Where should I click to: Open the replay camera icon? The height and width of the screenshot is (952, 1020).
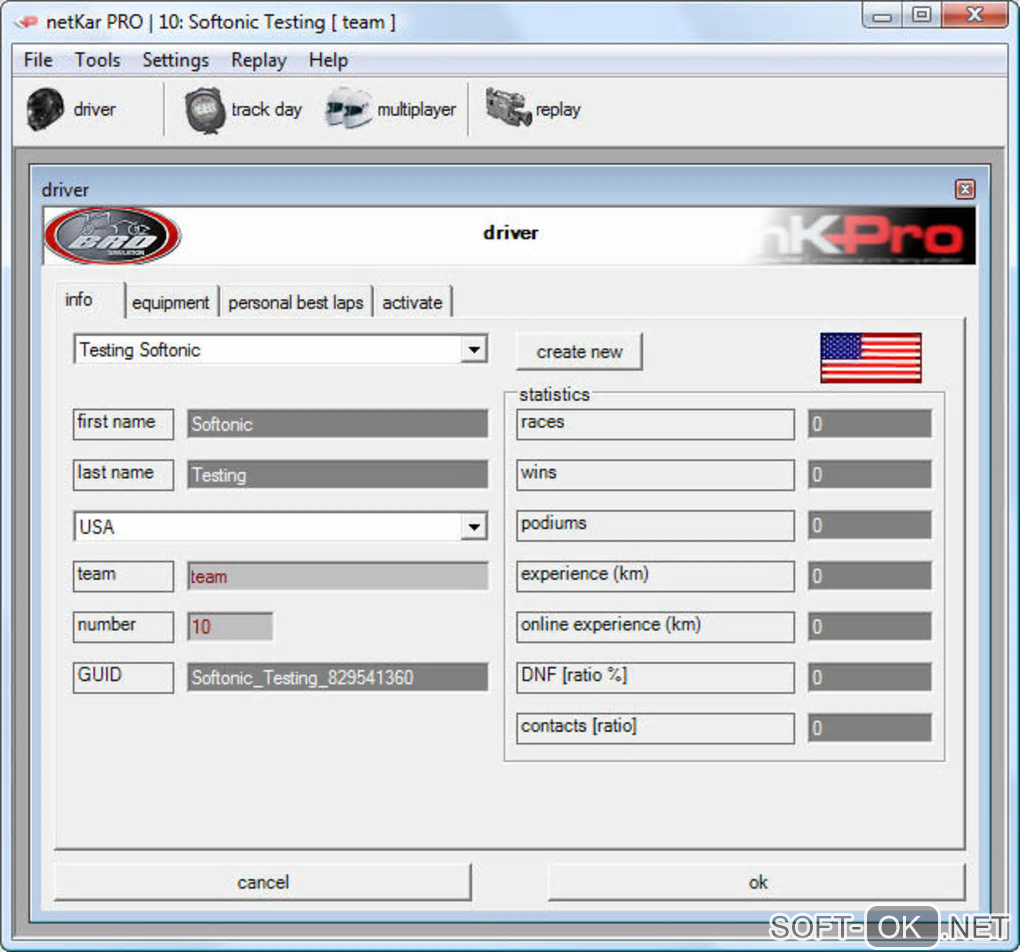pos(508,107)
